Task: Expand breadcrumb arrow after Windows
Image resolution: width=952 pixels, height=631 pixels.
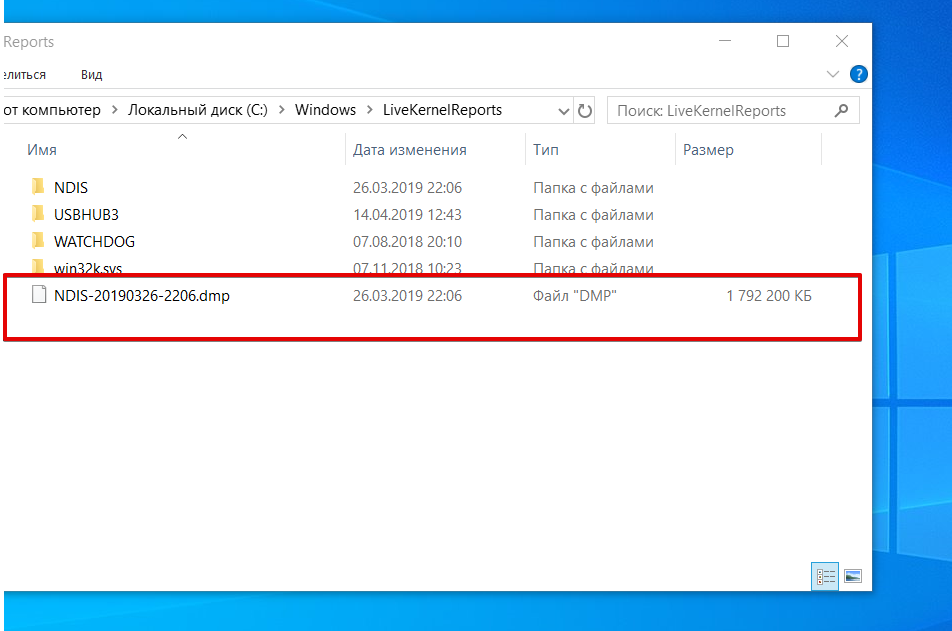Action: (370, 110)
